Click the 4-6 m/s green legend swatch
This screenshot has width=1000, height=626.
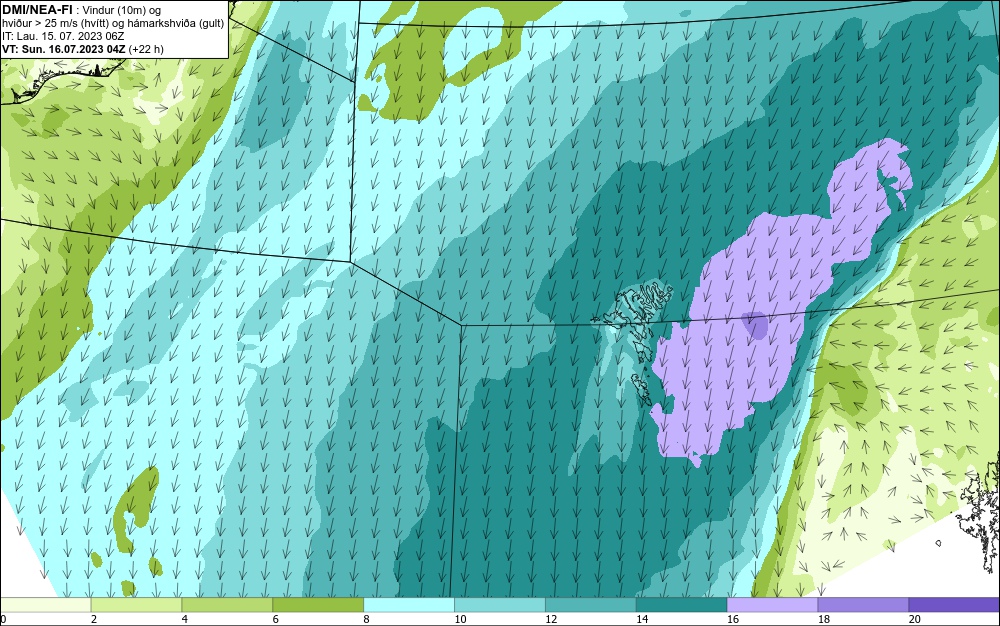tap(227, 605)
